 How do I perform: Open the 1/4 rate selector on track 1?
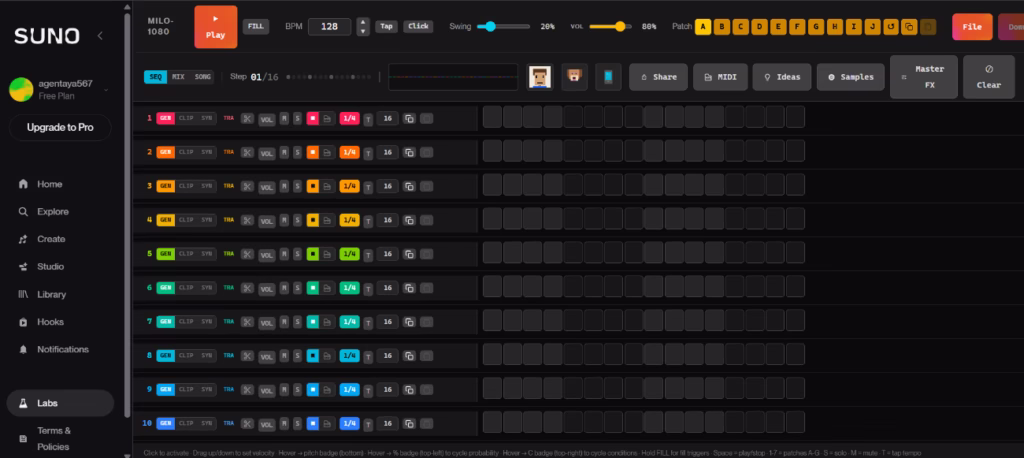click(x=349, y=118)
